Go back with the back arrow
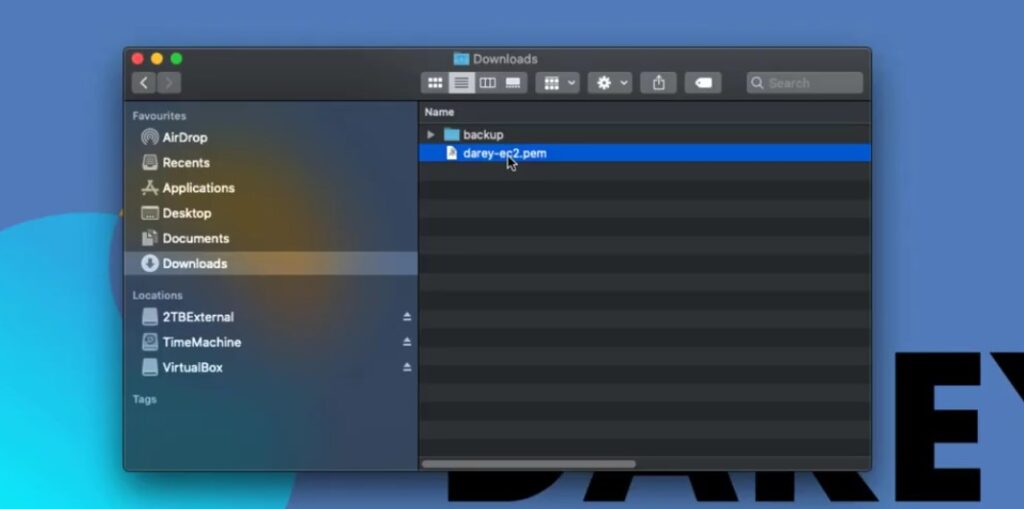Viewport: 1024px width, 509px height. coord(144,83)
